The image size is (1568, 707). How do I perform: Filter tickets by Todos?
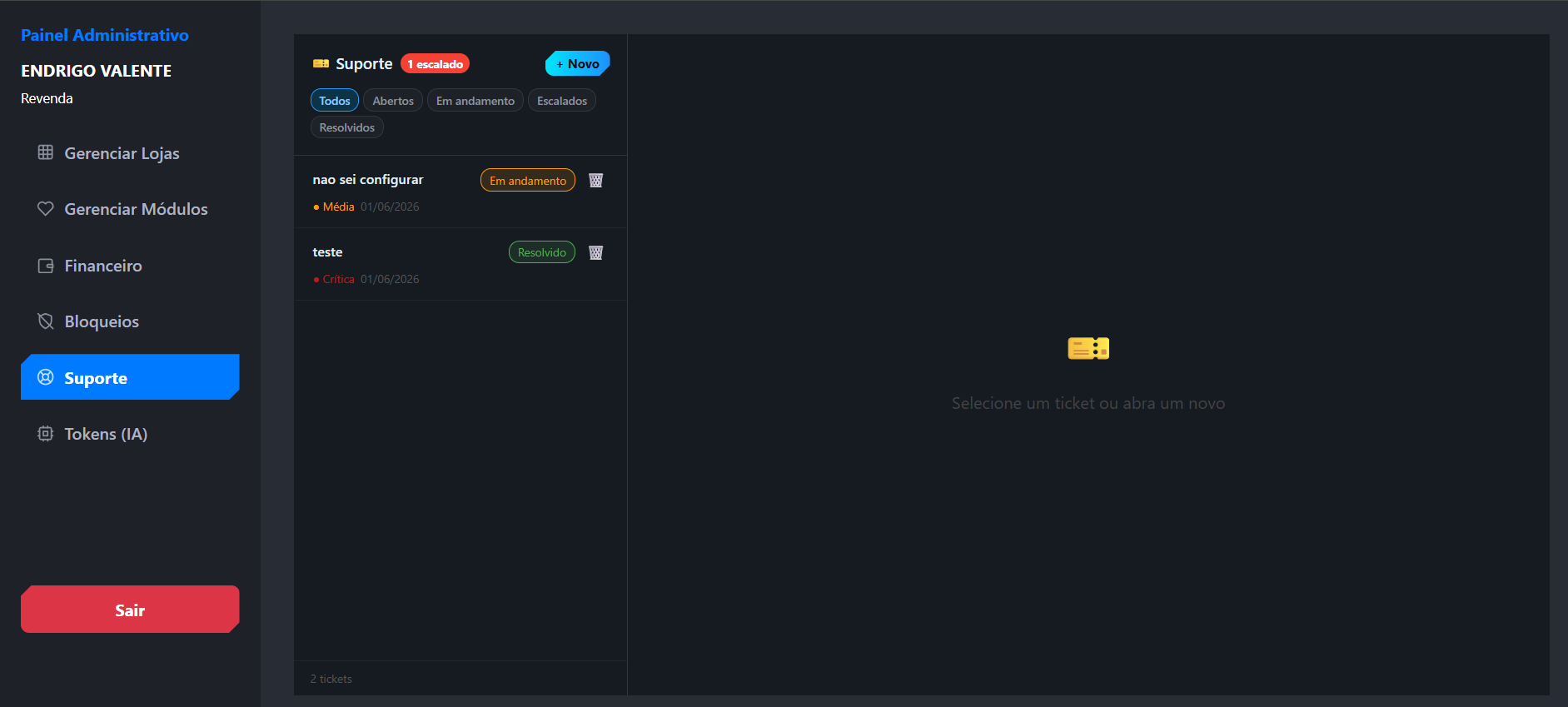click(x=335, y=101)
